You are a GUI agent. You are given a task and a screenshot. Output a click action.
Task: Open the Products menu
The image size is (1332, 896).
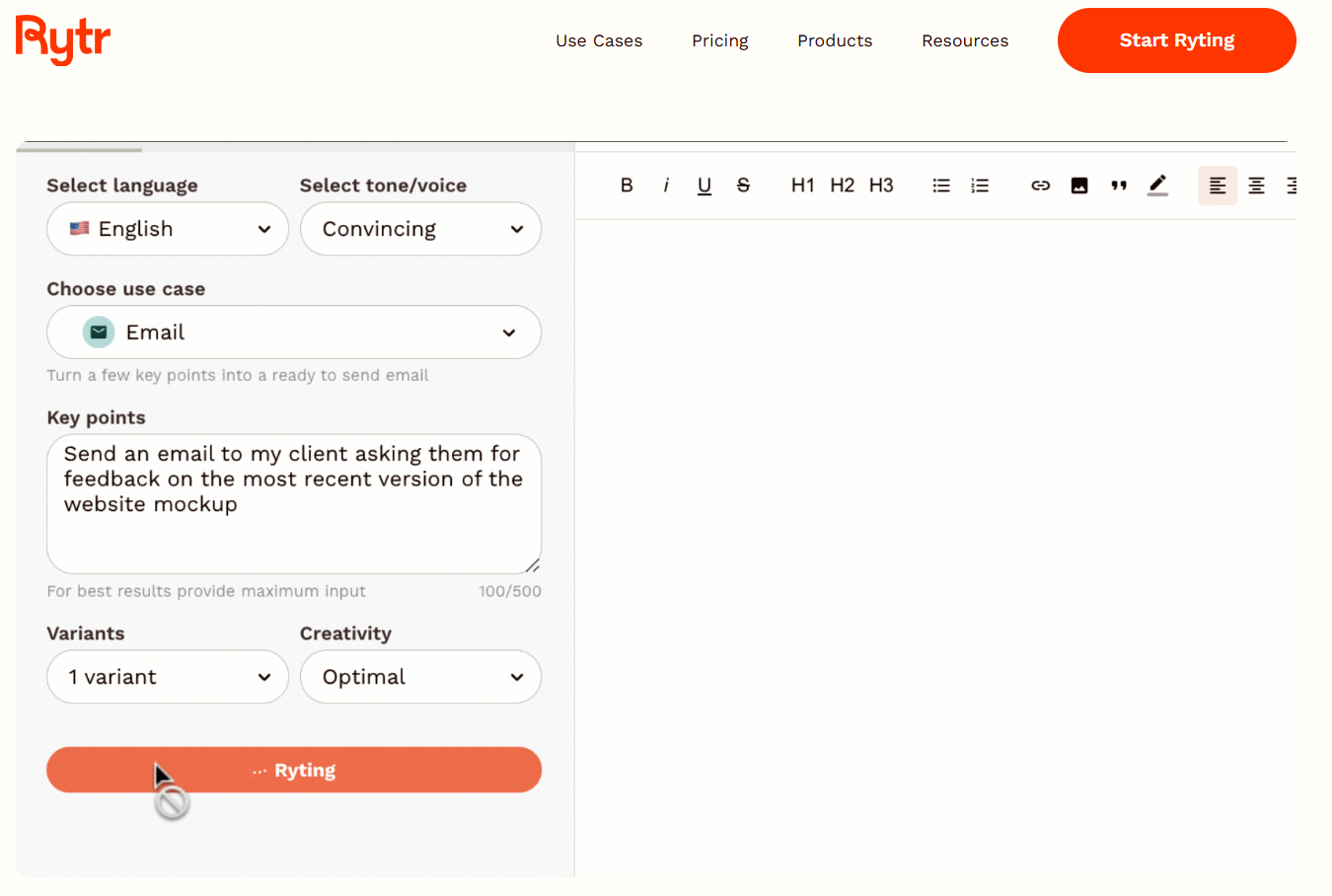(835, 40)
